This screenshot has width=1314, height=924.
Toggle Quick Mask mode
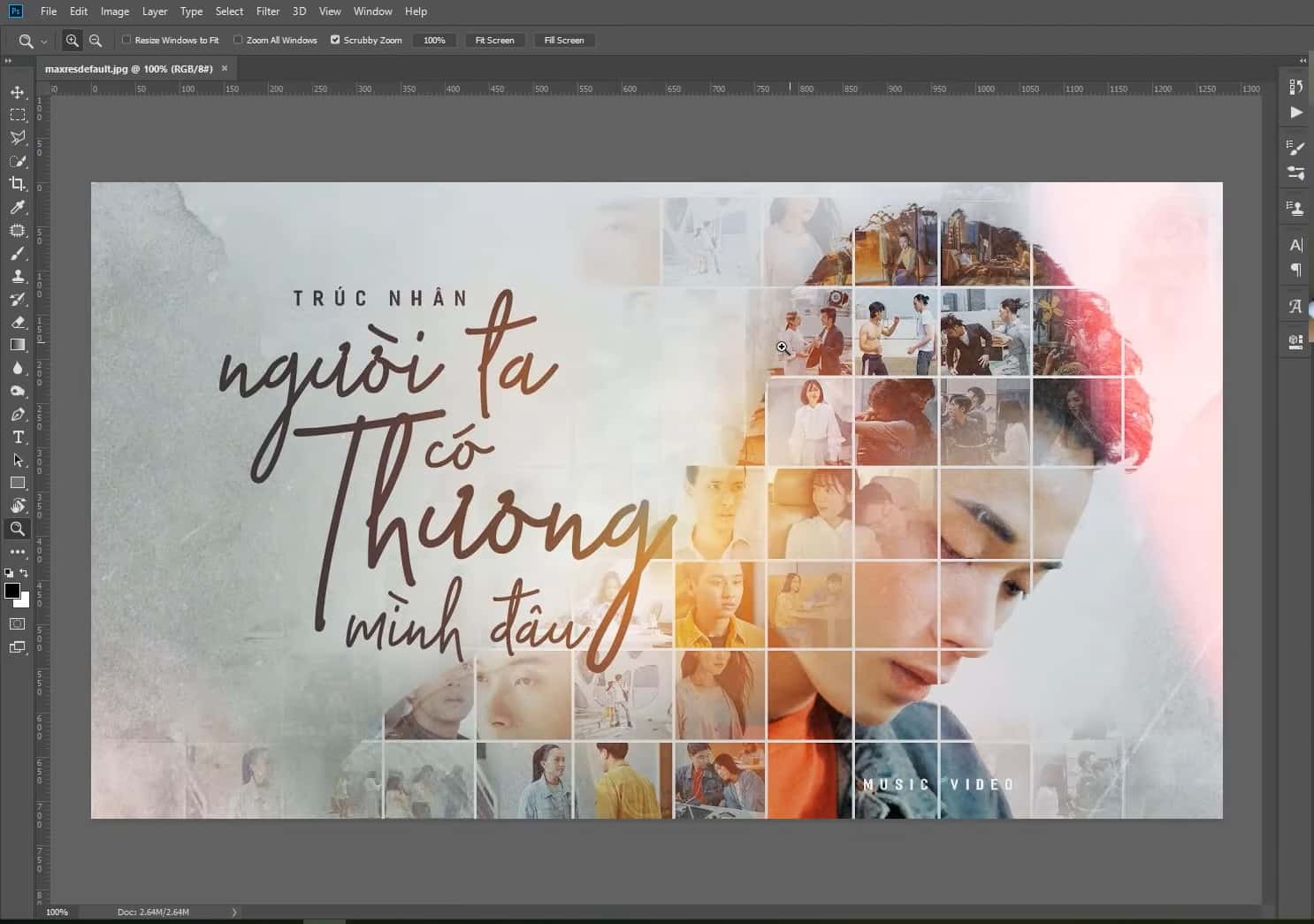coord(18,624)
